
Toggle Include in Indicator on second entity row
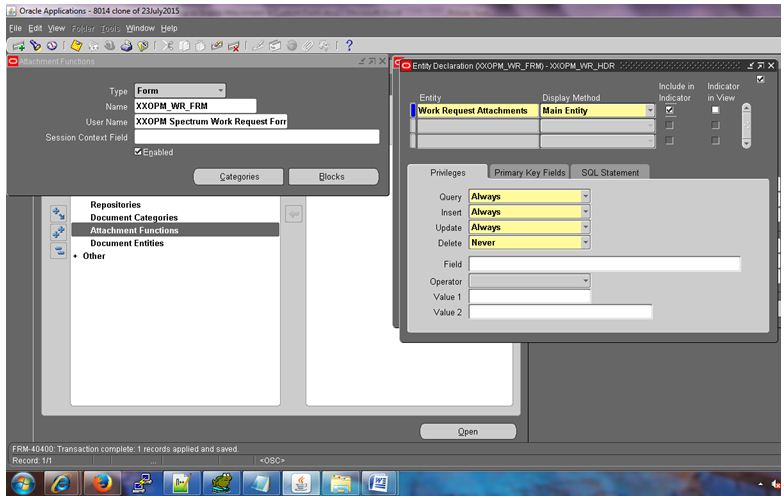[670, 125]
